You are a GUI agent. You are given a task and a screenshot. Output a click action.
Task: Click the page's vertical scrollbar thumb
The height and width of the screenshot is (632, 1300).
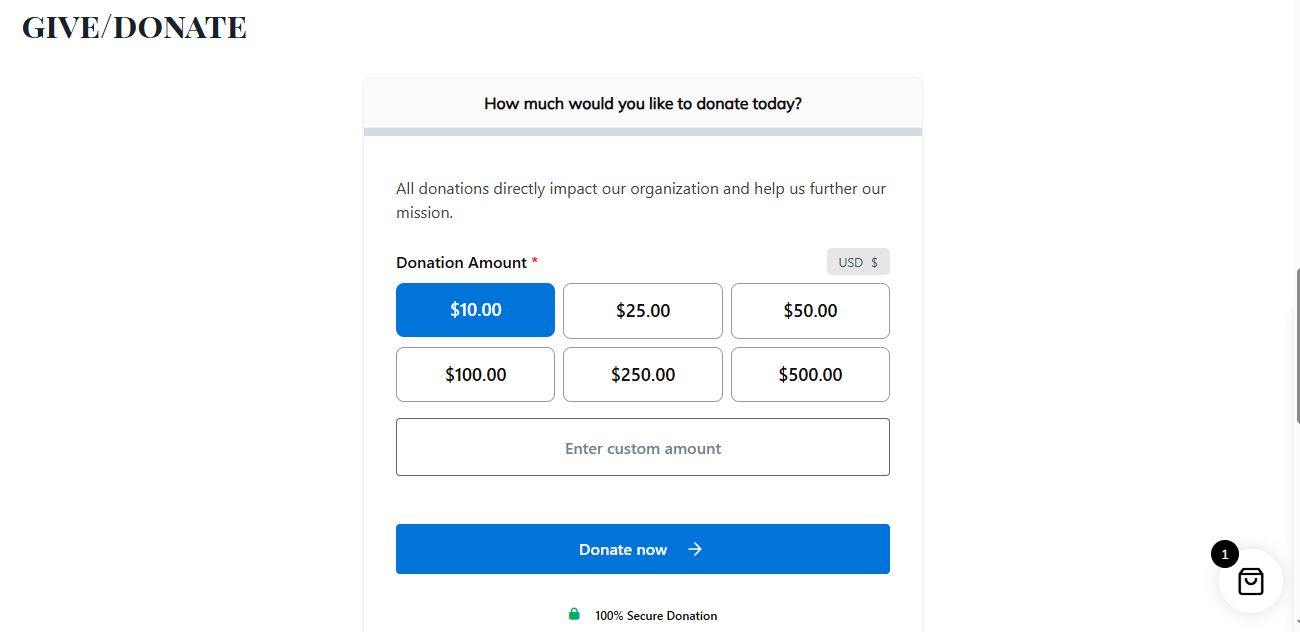(x=1297, y=345)
